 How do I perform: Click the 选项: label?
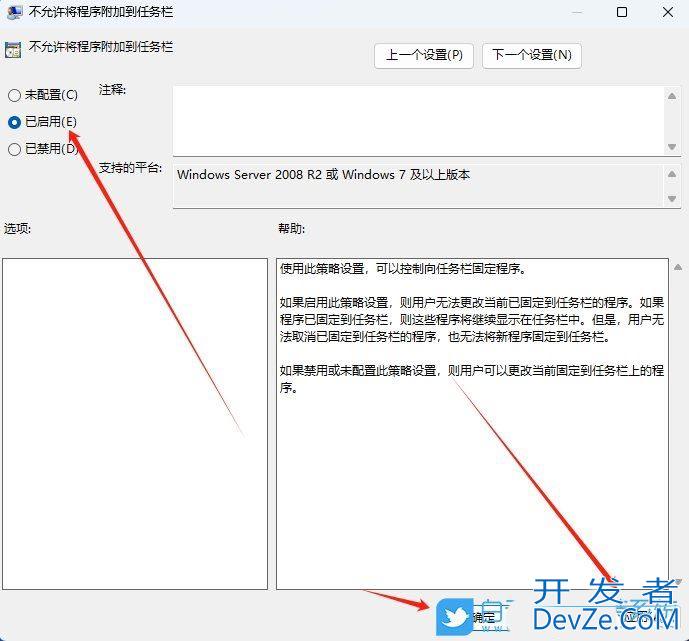click(x=18, y=228)
